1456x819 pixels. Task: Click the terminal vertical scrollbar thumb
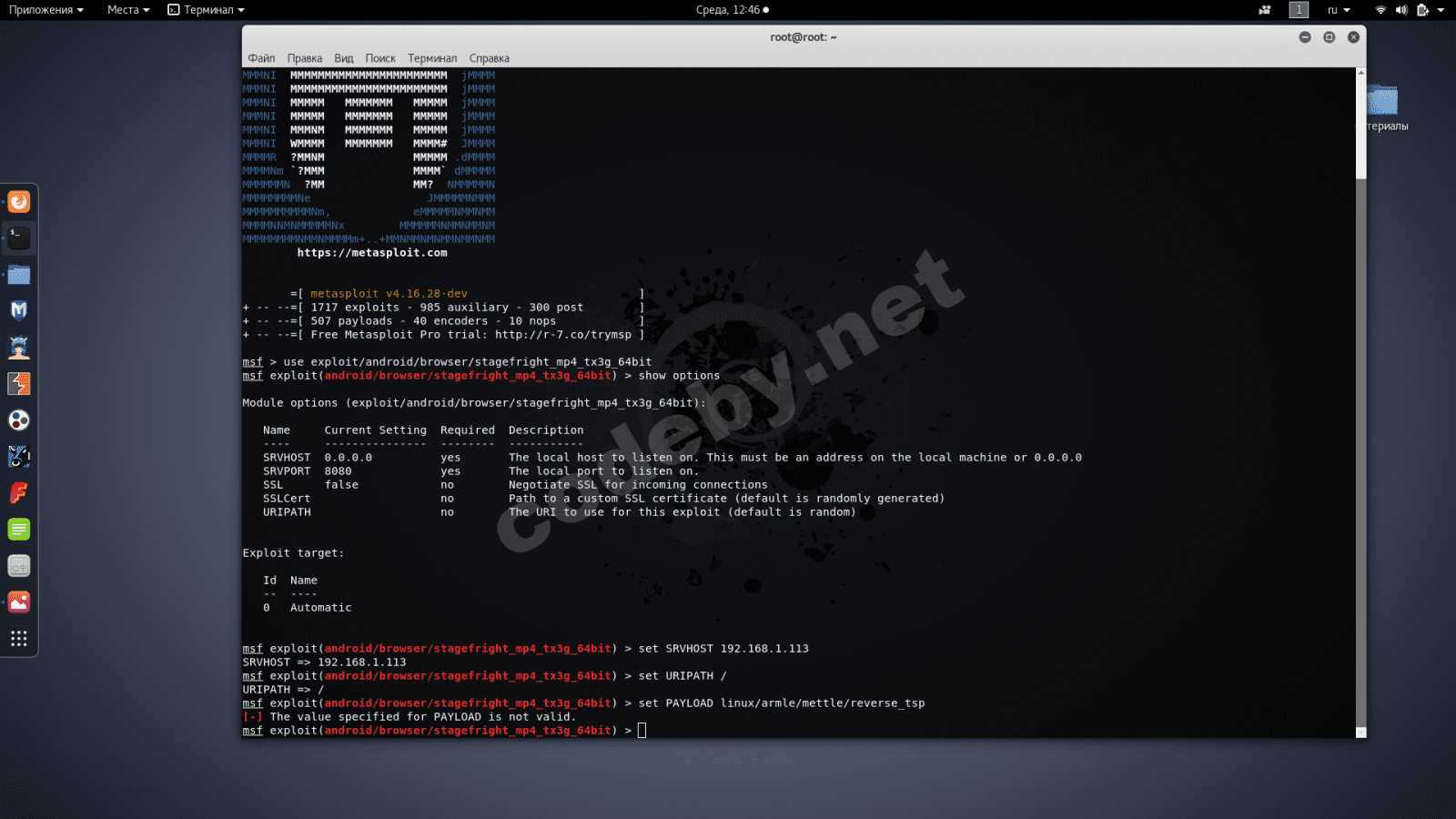[x=1361, y=452]
